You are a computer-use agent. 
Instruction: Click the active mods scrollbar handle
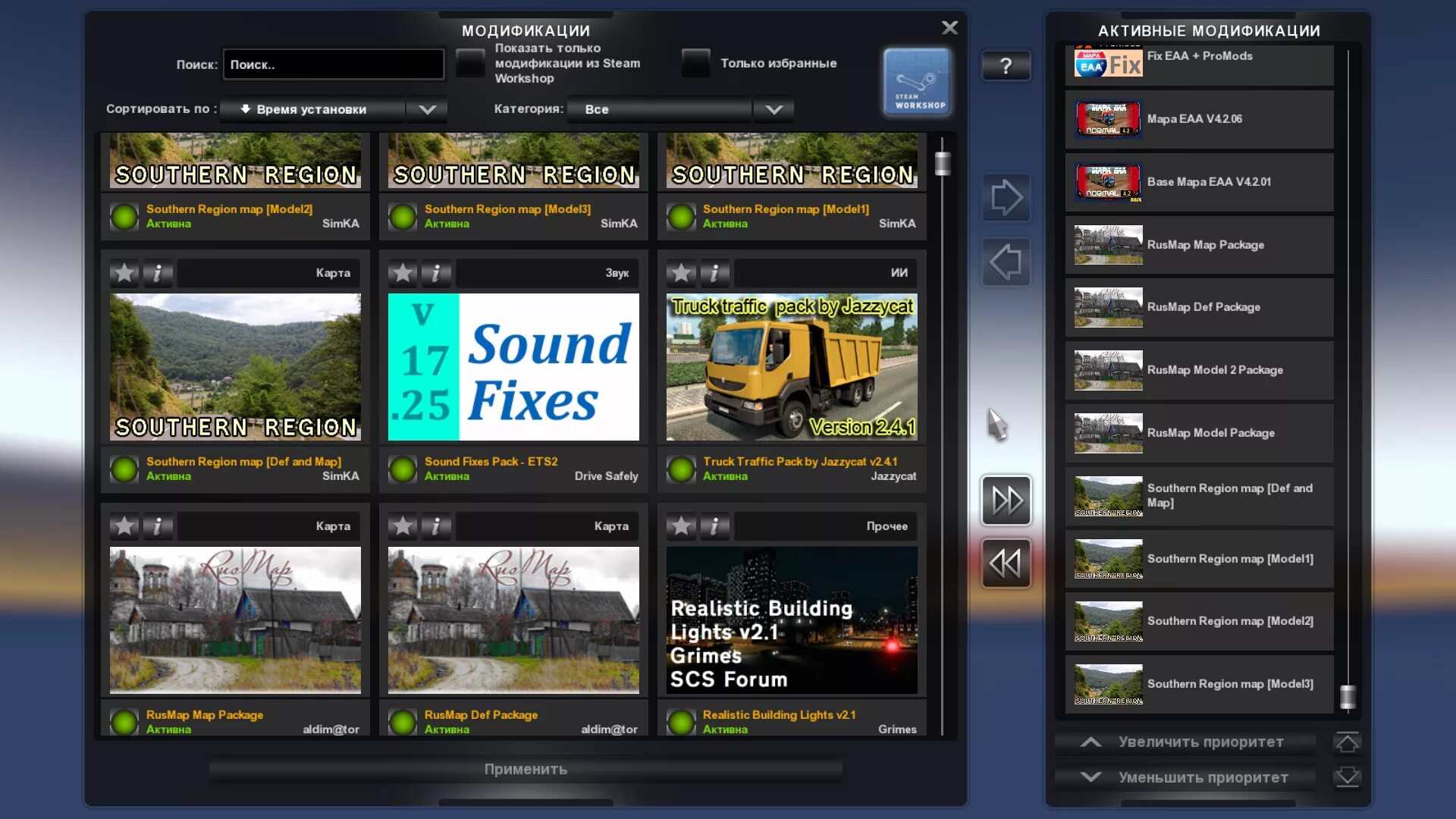(1348, 697)
